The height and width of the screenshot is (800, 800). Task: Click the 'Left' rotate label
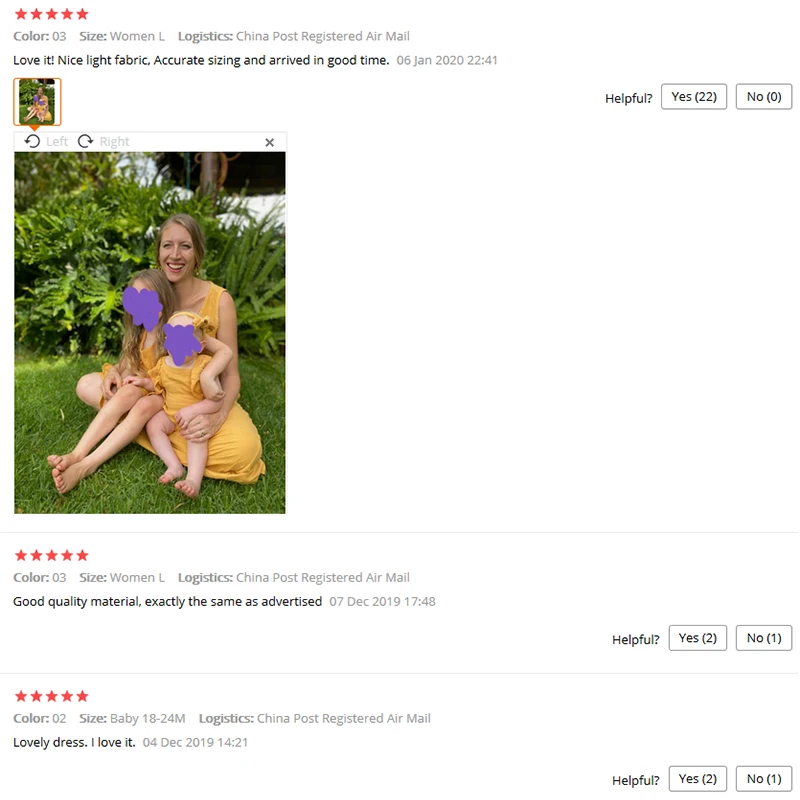pos(57,141)
